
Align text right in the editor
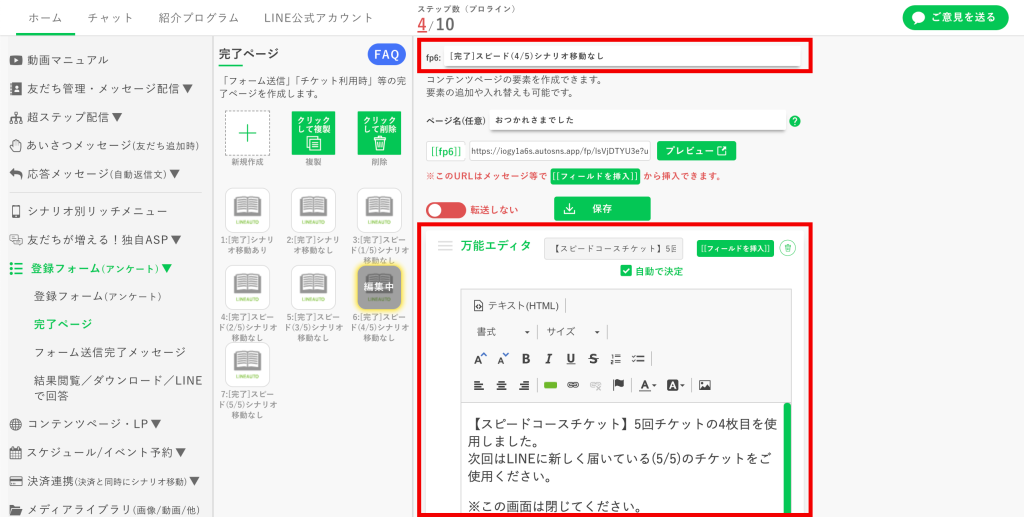tap(524, 385)
